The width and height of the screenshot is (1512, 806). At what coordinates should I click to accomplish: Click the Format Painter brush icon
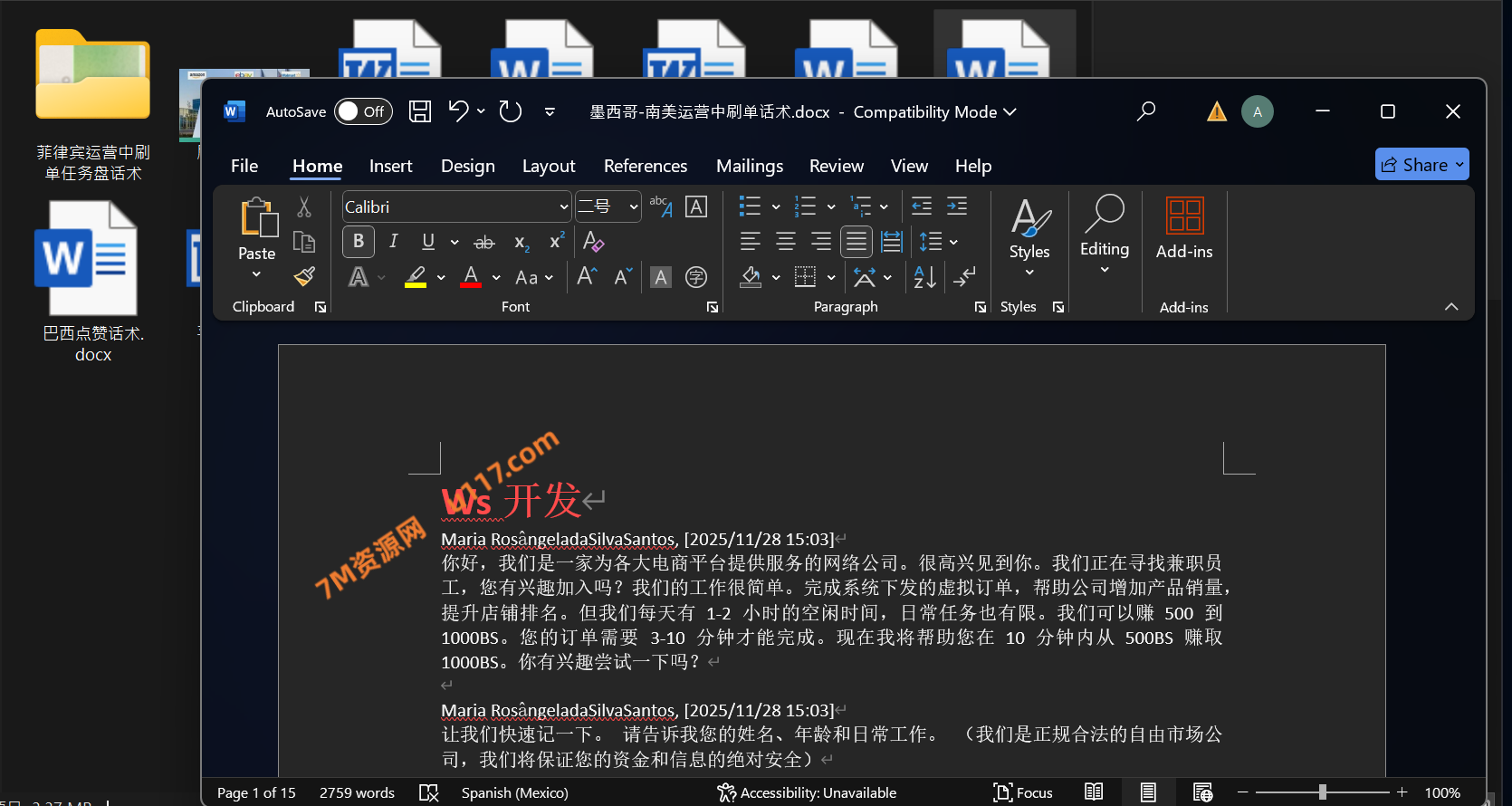[304, 276]
